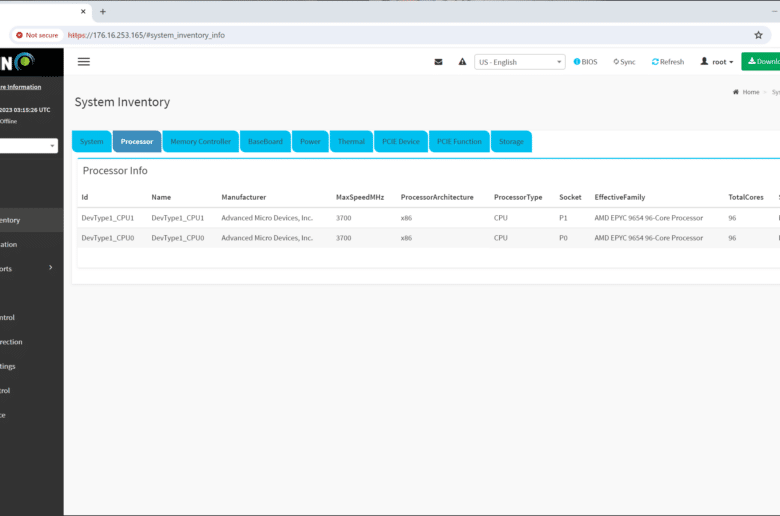Click the ProcessorArchitecture column header
The height and width of the screenshot is (516, 780).
tap(437, 197)
